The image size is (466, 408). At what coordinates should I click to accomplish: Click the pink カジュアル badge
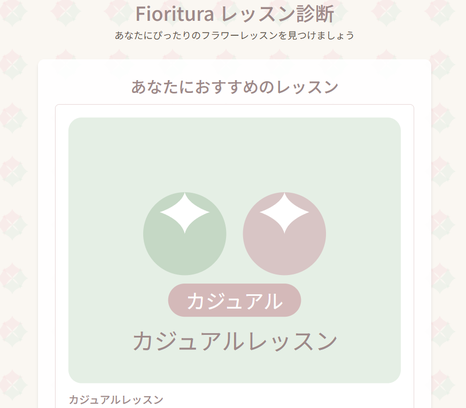pyautogui.click(x=234, y=301)
